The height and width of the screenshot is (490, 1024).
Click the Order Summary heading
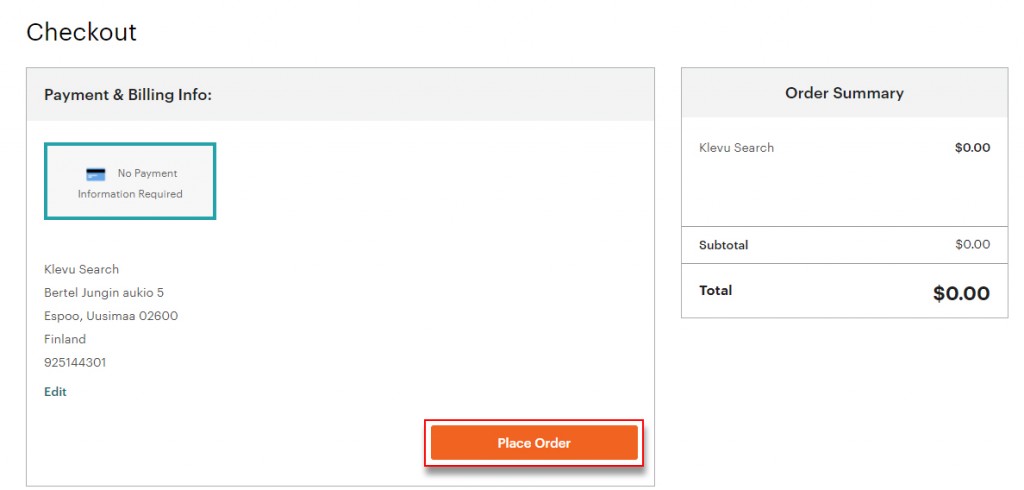844,93
